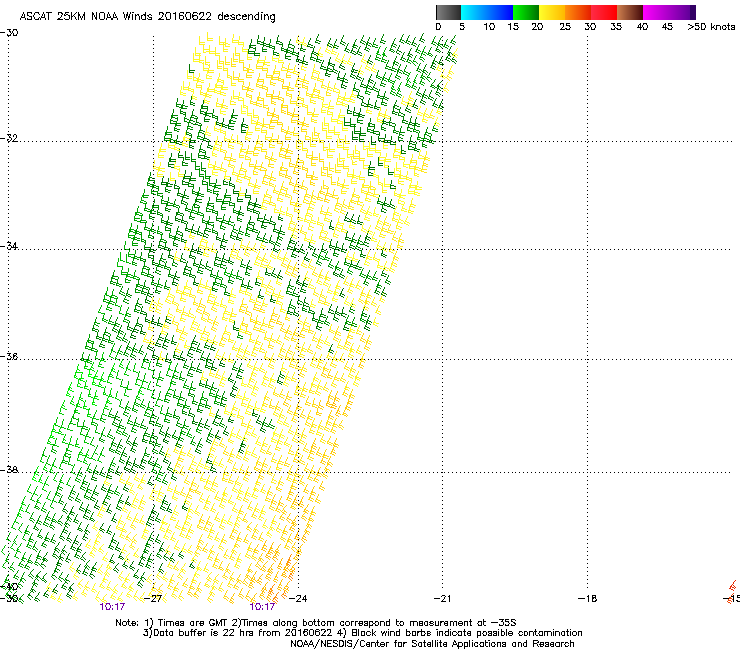Image resolution: width=740 pixels, height=650 pixels.
Task: Click the -18 longitude axis label
Action: pos(587,599)
